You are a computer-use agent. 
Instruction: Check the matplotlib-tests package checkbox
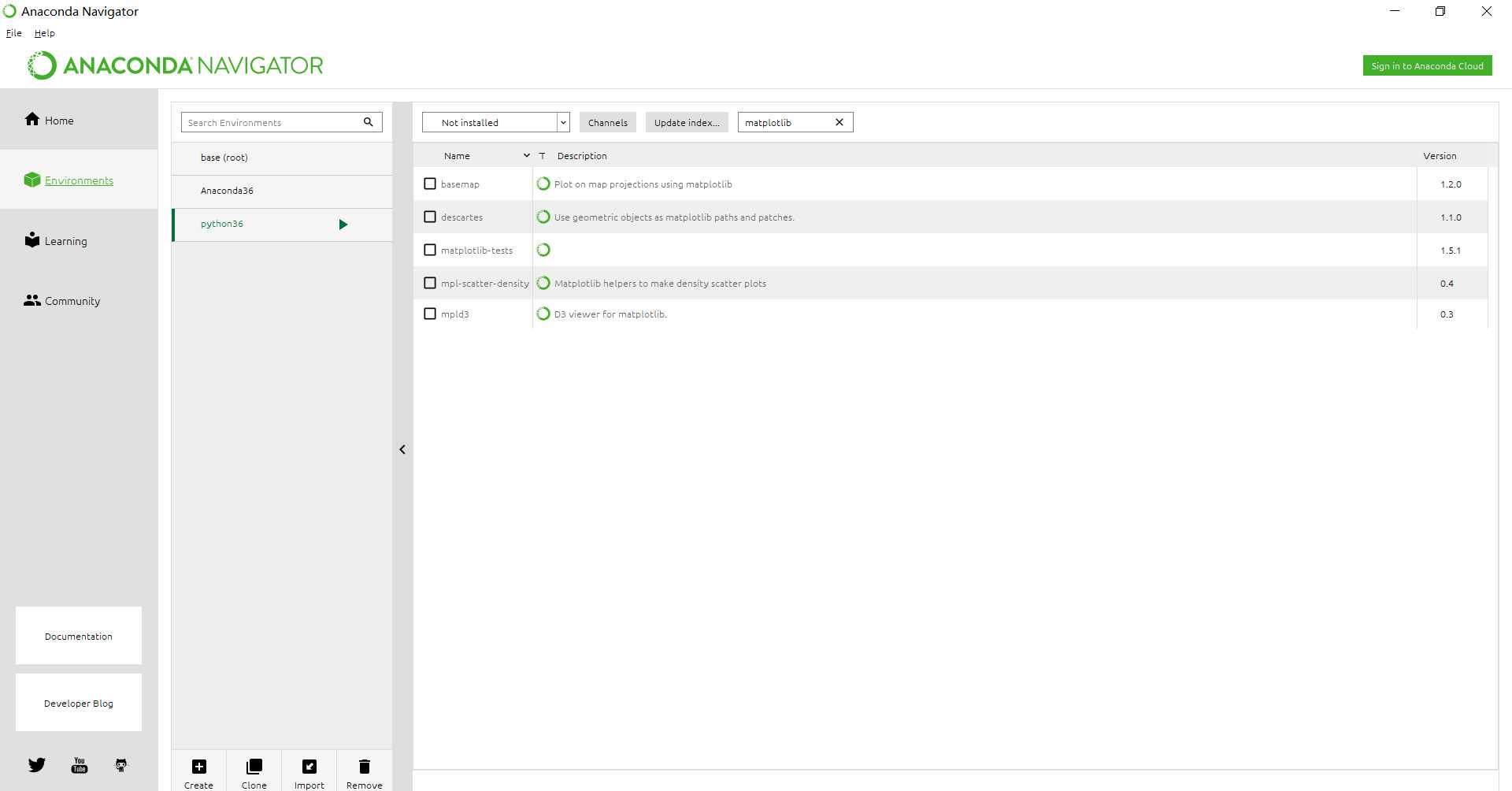point(430,250)
